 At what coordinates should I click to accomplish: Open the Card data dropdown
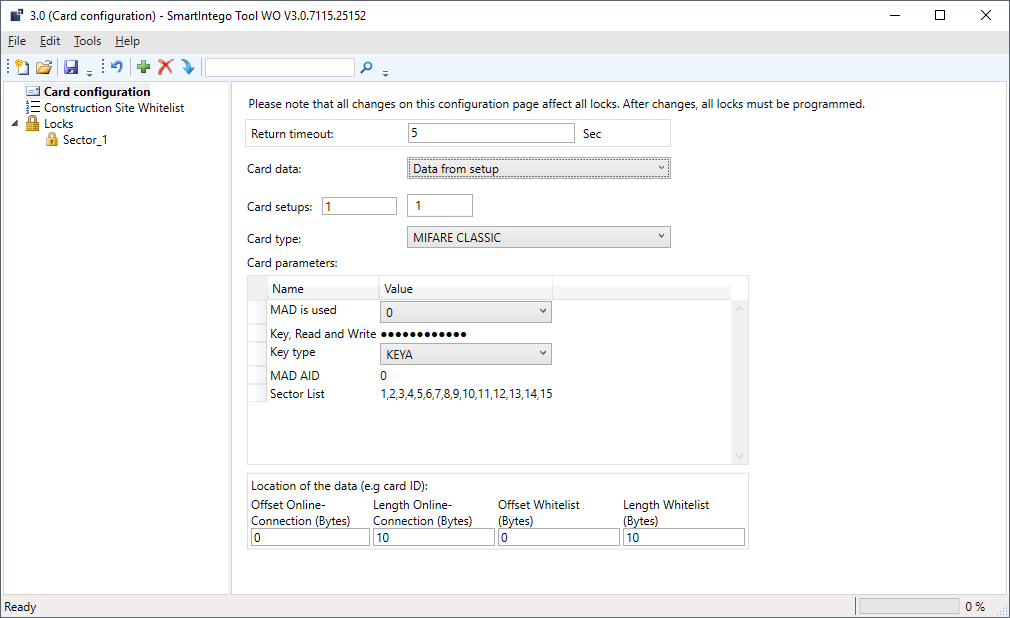[538, 169]
